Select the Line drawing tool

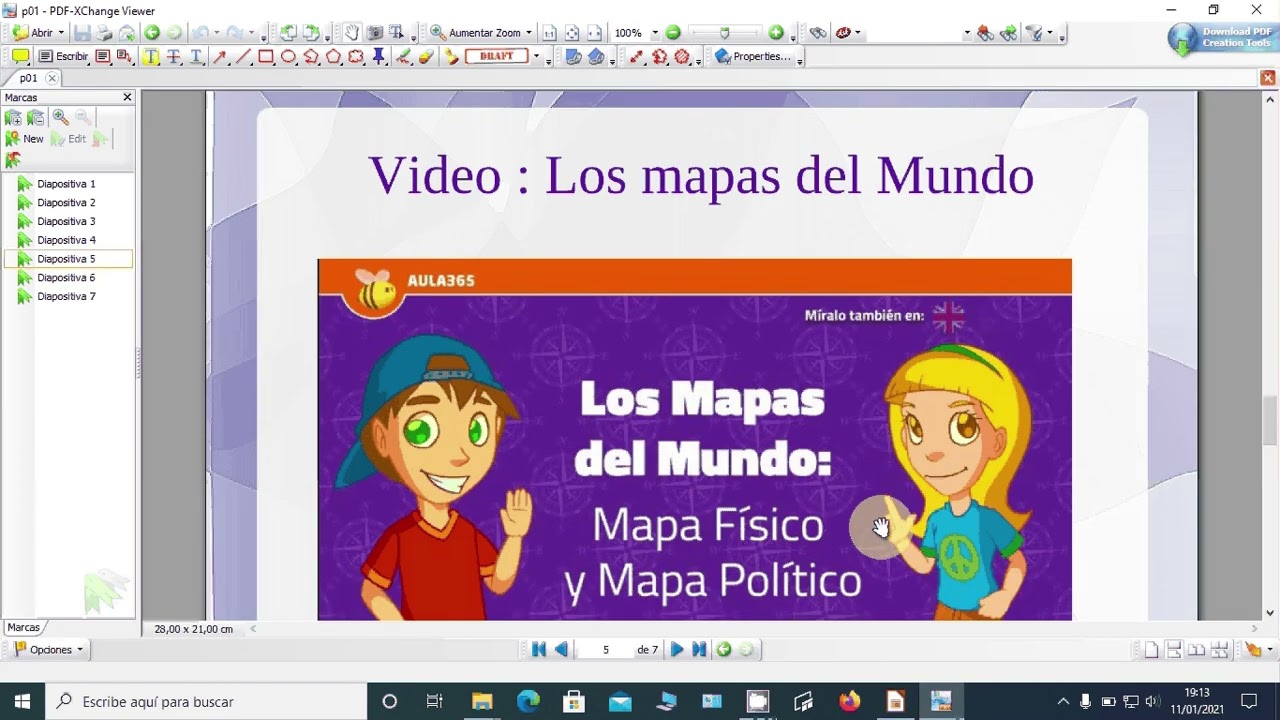point(242,57)
